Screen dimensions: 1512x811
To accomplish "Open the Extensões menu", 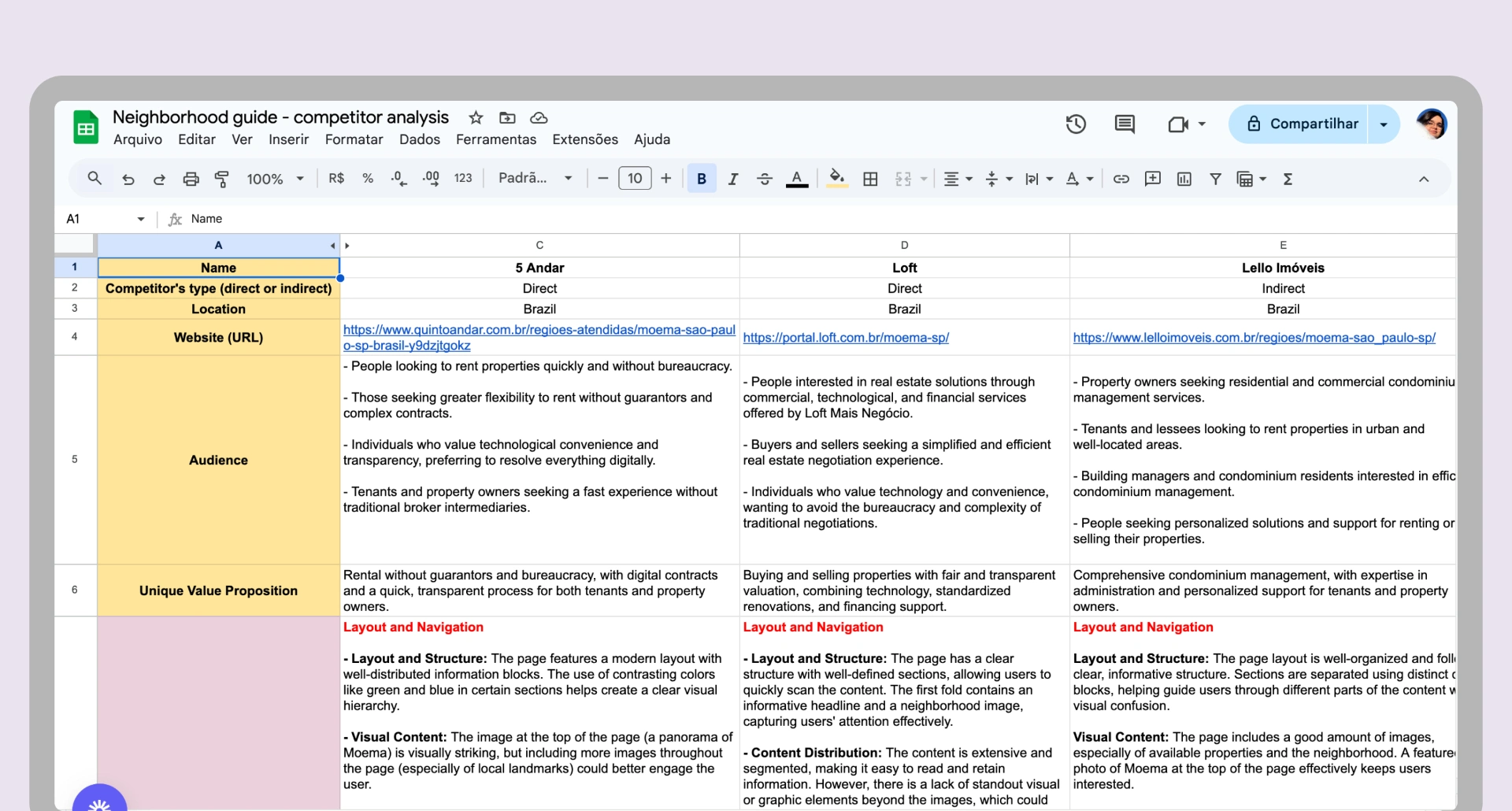I will point(585,139).
